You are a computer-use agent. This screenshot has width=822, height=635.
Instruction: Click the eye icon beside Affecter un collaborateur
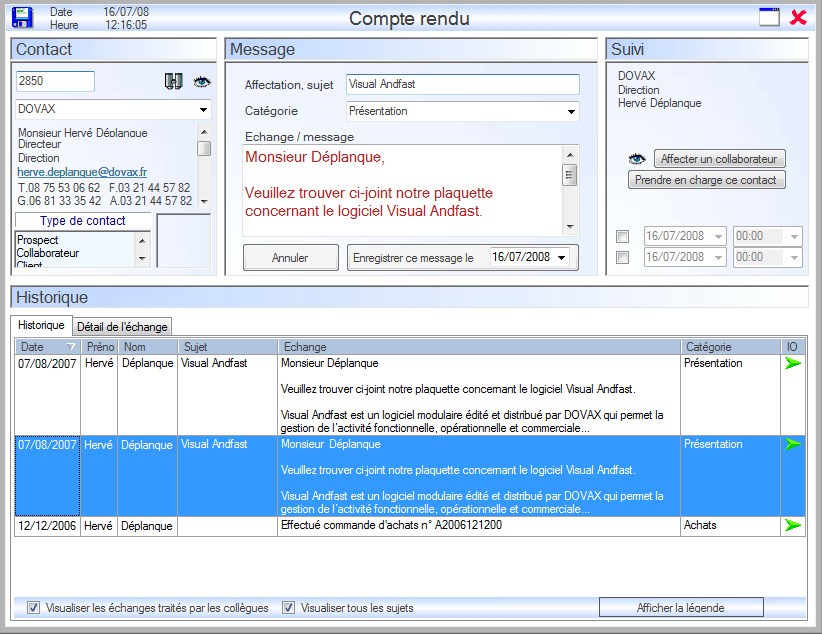click(636, 158)
